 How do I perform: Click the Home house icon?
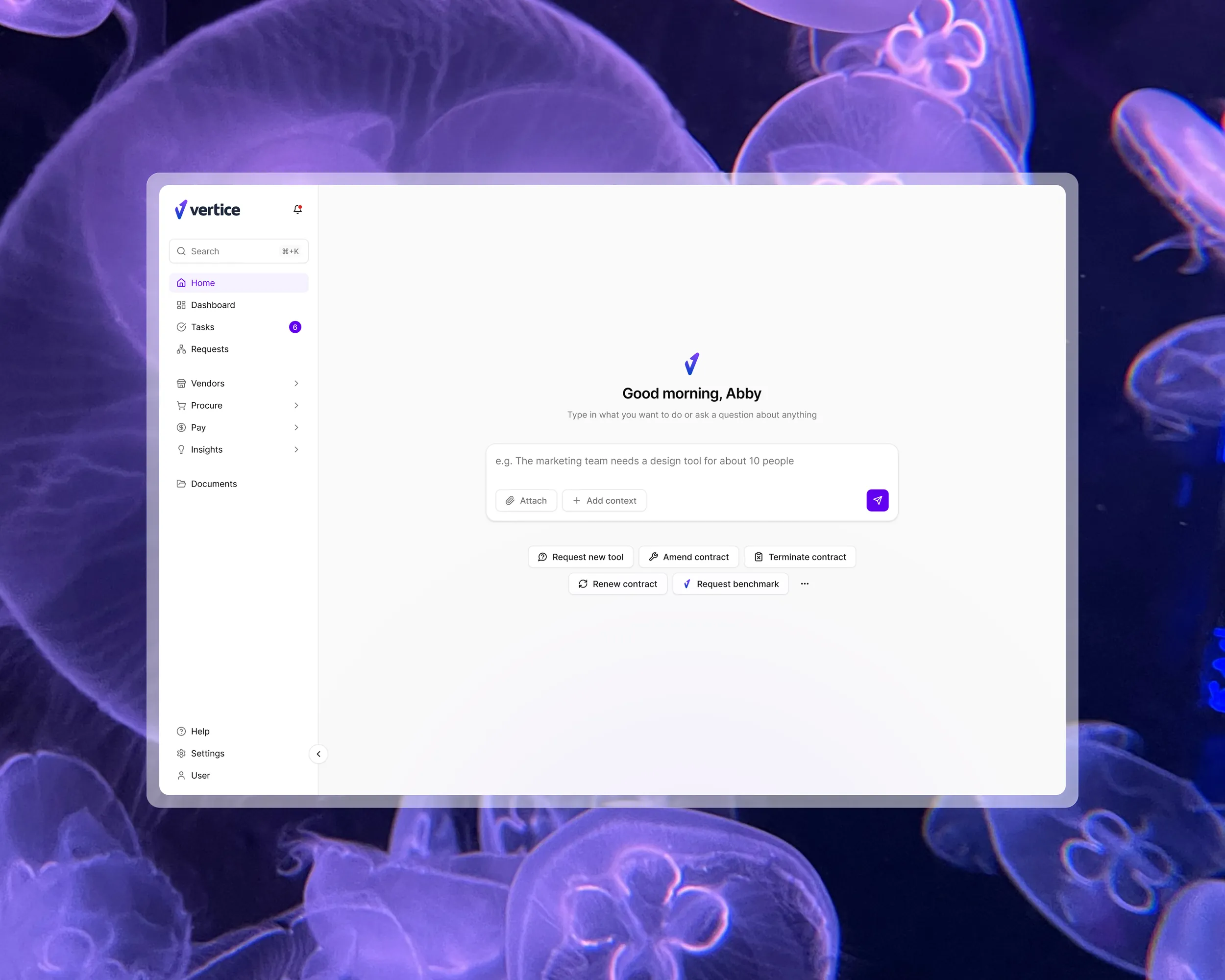[x=181, y=283]
